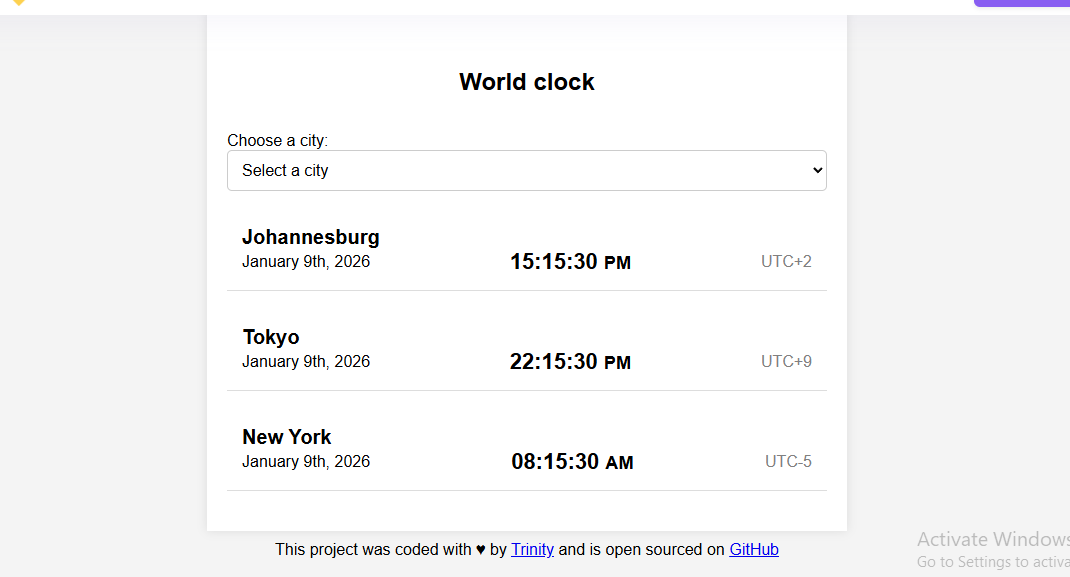Click the Choose a city label
Screen dimensions: 1070x577
pos(276,141)
